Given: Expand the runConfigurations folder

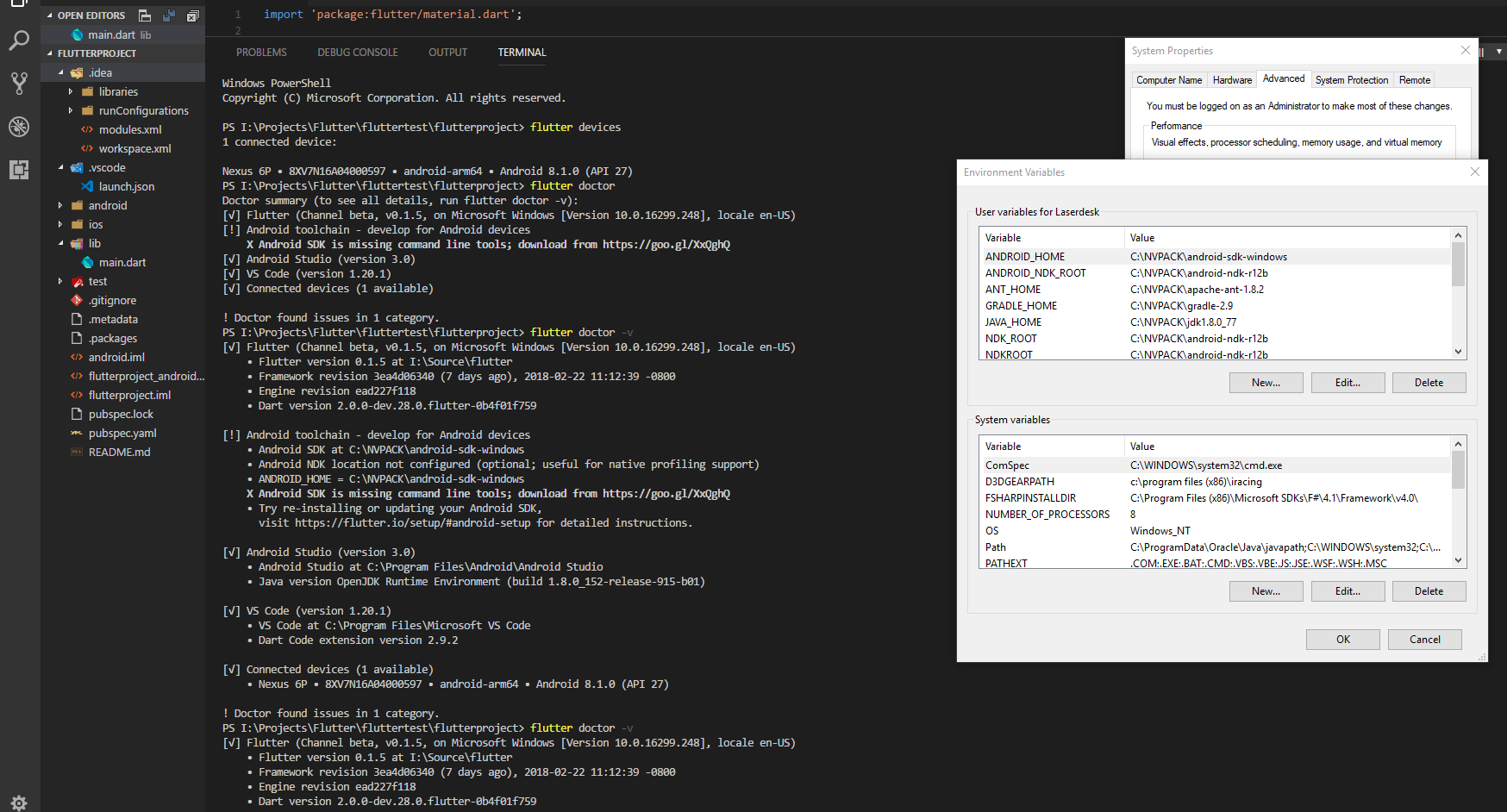Looking at the screenshot, I should (x=71, y=110).
